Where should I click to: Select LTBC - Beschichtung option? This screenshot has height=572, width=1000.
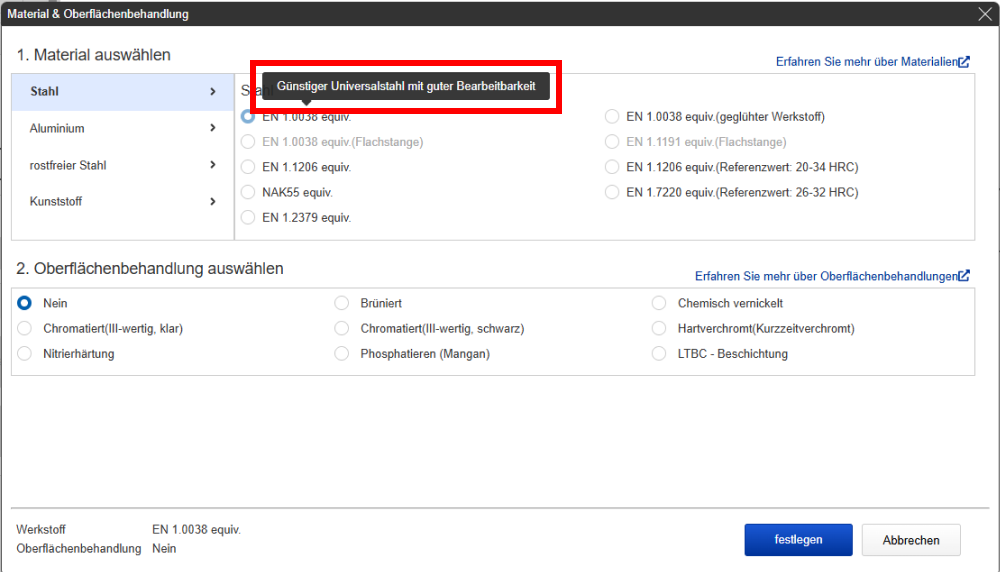click(659, 353)
